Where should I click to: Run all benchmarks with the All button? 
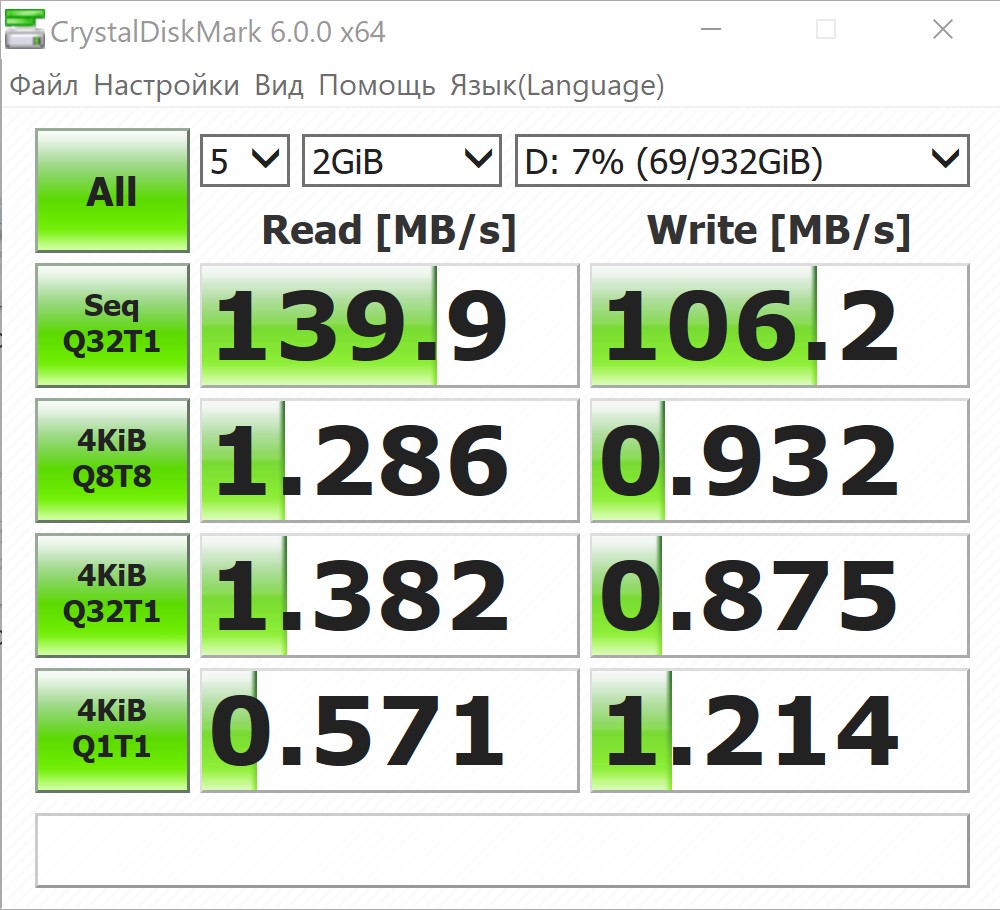[x=112, y=191]
